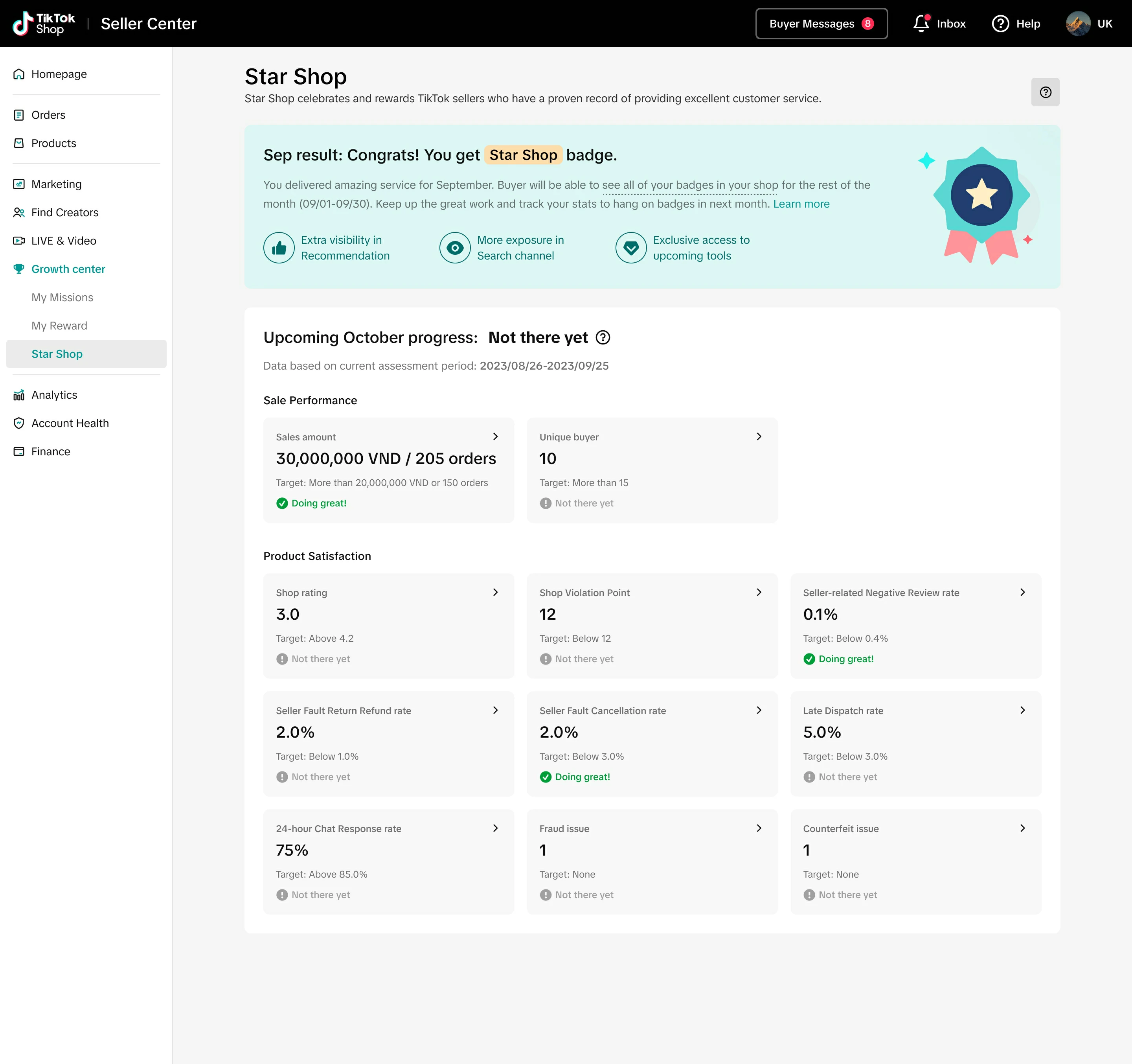
Task: Select My Reward sidebar item
Action: pyautogui.click(x=59, y=326)
